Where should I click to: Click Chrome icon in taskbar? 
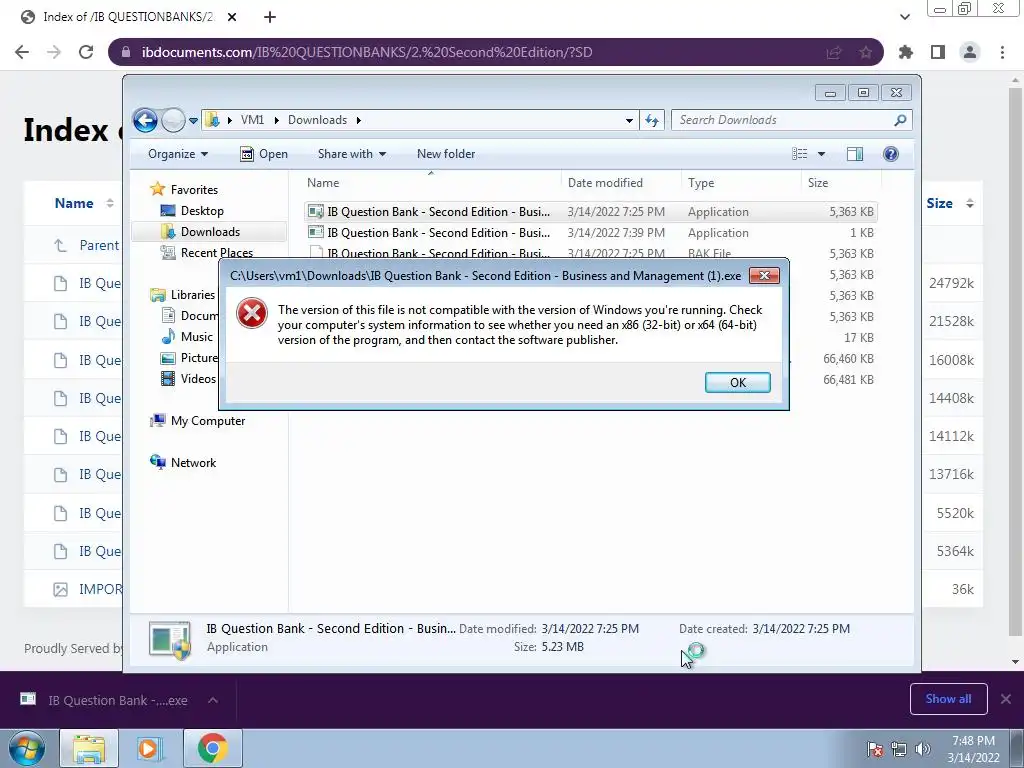pyautogui.click(x=212, y=748)
